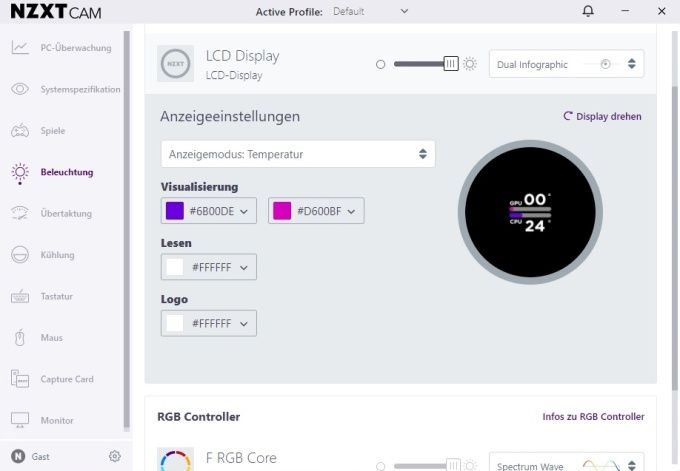This screenshot has height=471, width=680.
Task: Click the Beleuchtung sun icon
Action: (x=20, y=173)
